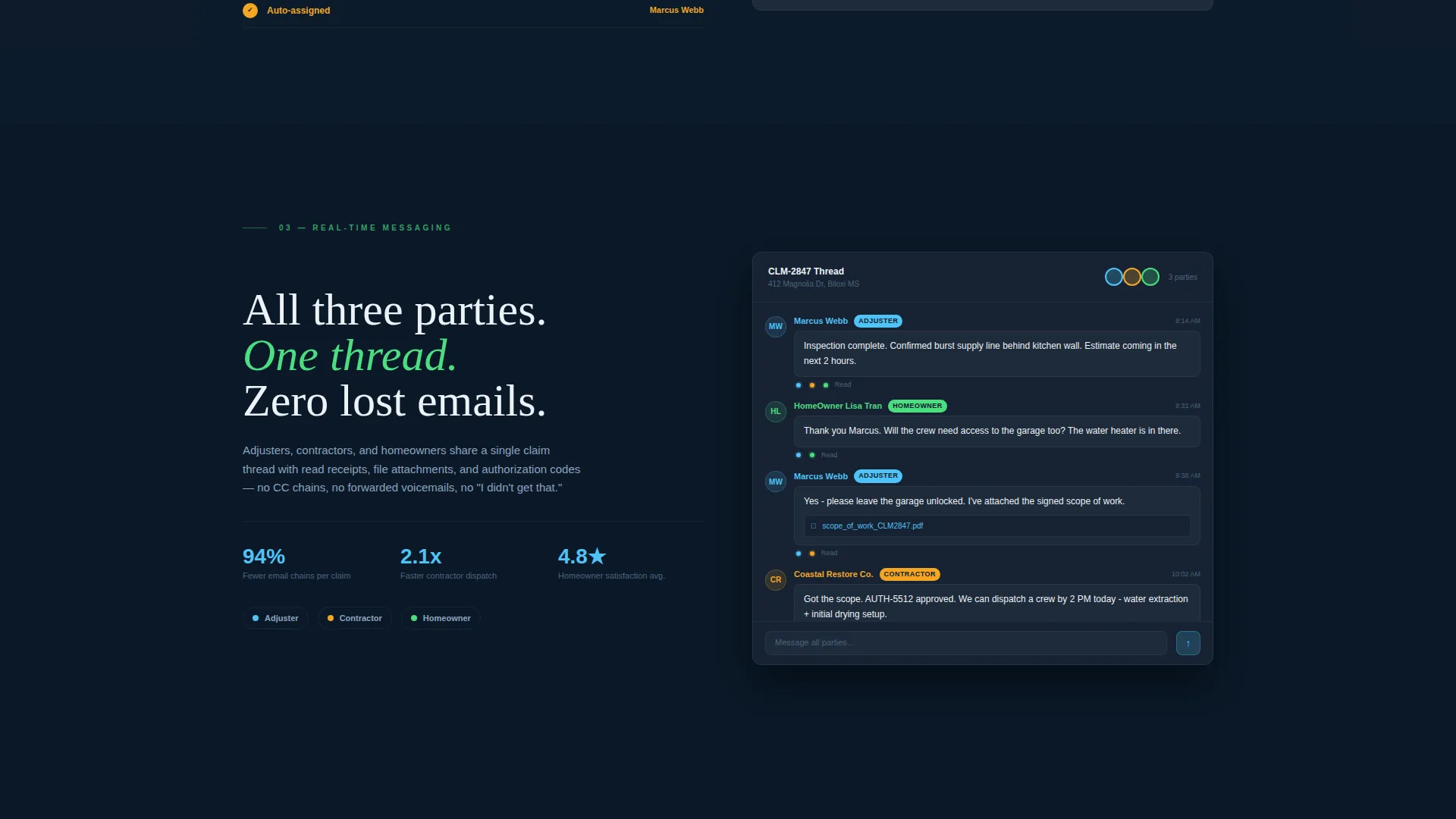Click the 'Read' receipt under the Lisa Tran message
Image resolution: width=1456 pixels, height=819 pixels.
tap(829, 455)
